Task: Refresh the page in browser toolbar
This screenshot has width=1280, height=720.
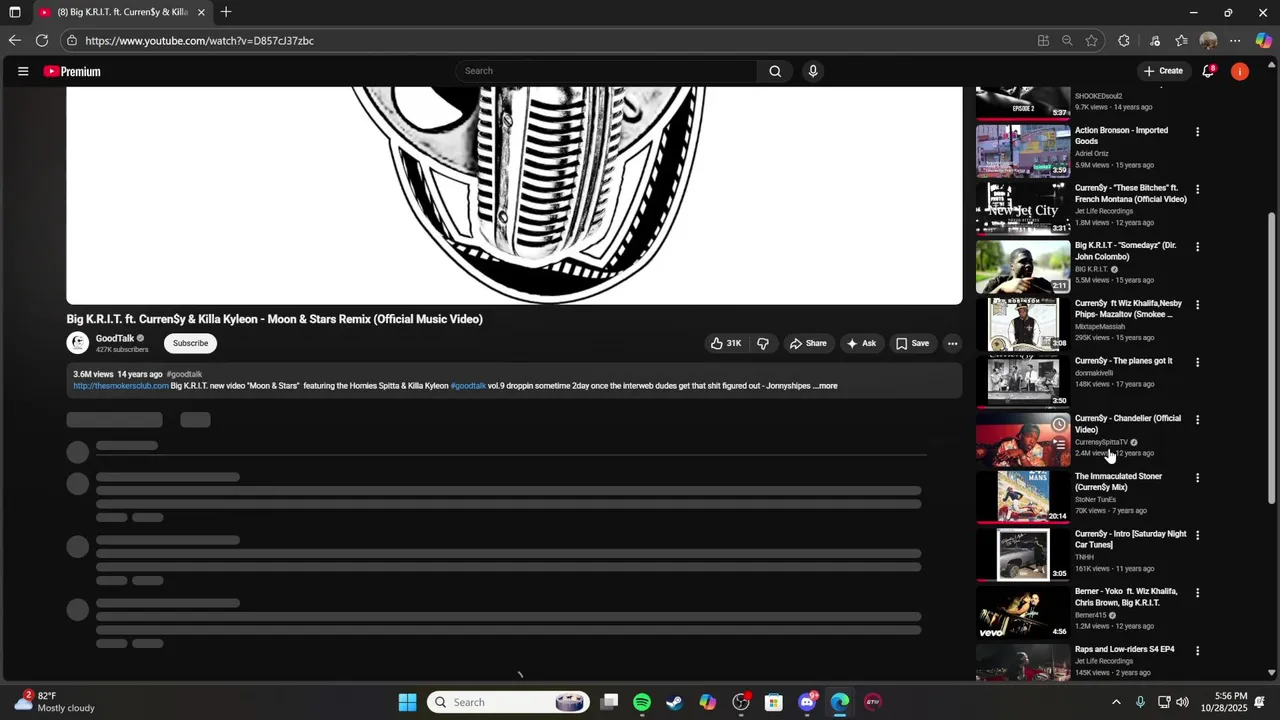Action: 42,41
